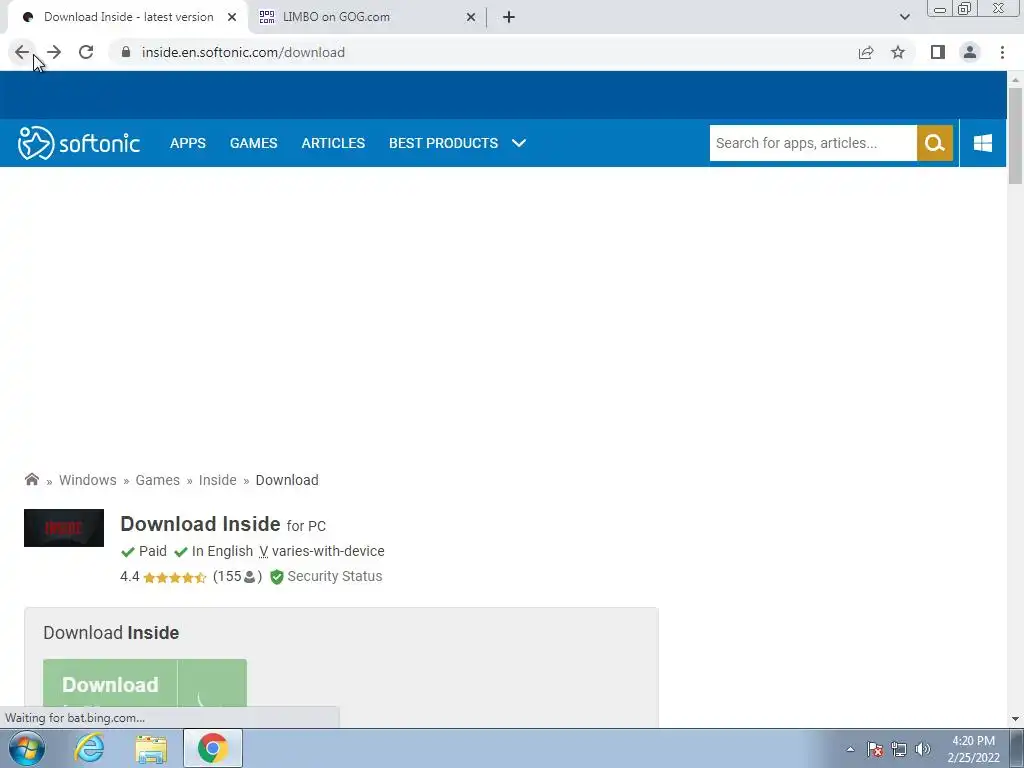
Task: Reload the Softonic download page
Action: coord(86,52)
